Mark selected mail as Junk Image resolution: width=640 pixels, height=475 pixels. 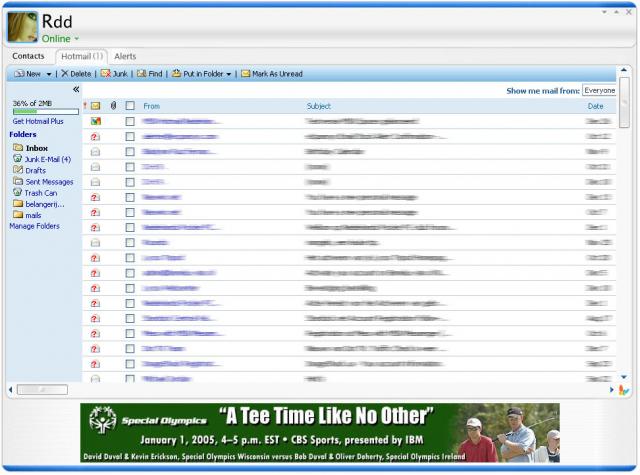click(x=114, y=74)
